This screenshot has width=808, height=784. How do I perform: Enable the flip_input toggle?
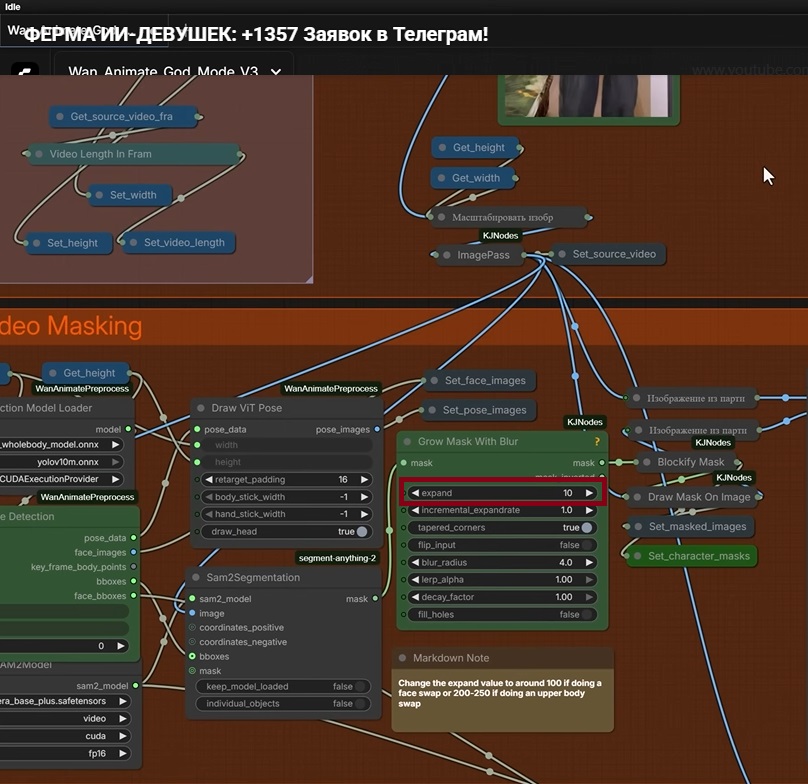[586, 545]
